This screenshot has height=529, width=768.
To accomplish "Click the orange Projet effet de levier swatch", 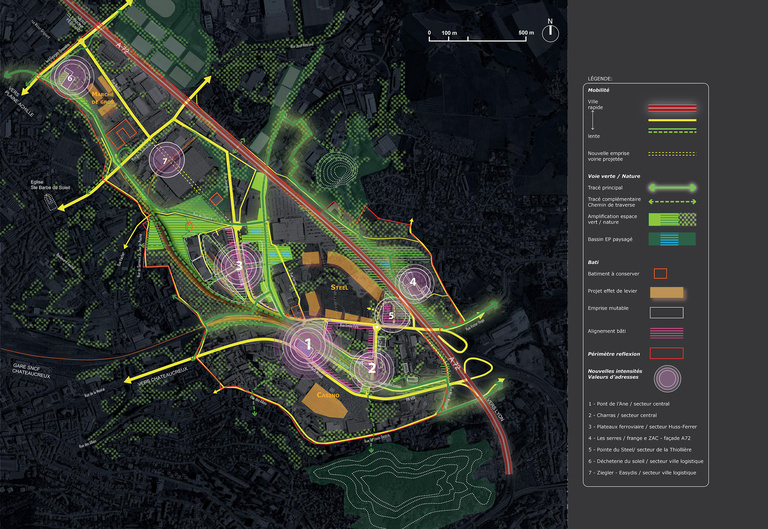I will click(667, 292).
